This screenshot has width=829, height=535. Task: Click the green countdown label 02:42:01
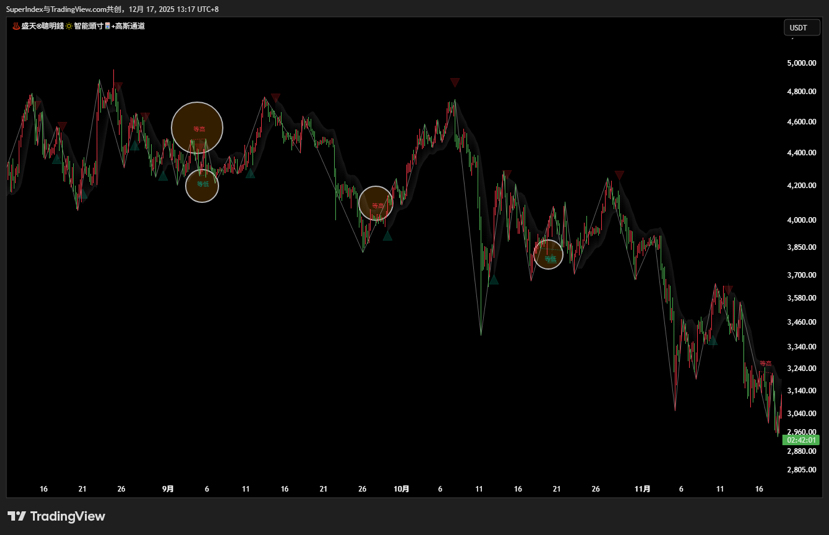801,440
